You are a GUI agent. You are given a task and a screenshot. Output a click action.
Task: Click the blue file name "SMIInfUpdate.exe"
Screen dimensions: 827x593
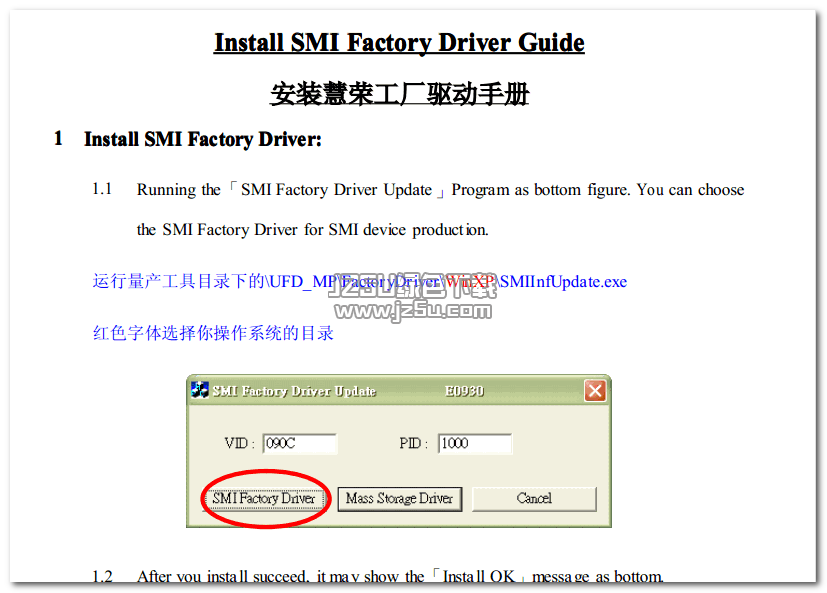click(x=563, y=282)
